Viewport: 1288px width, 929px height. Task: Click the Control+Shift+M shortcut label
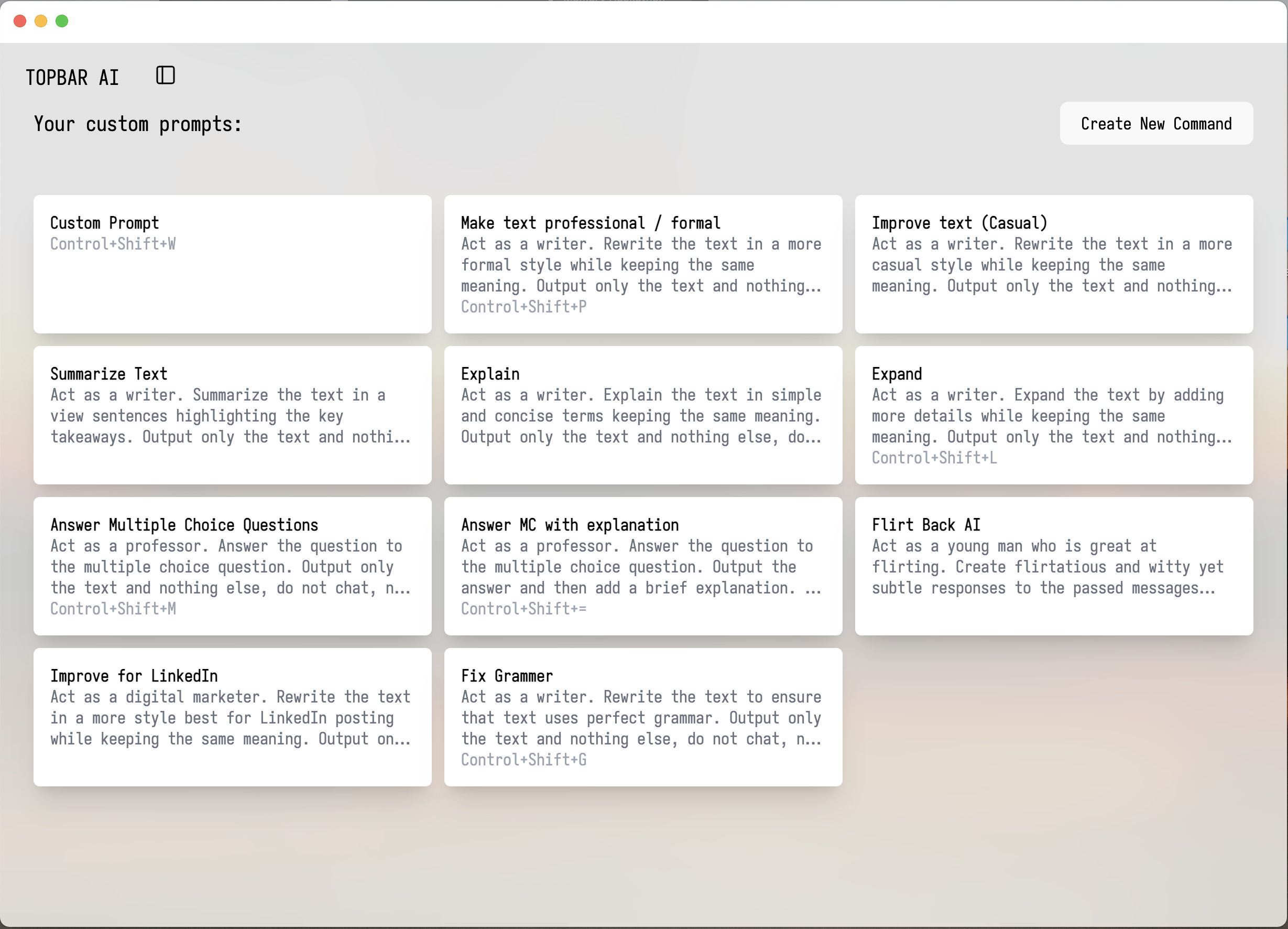[x=113, y=609]
